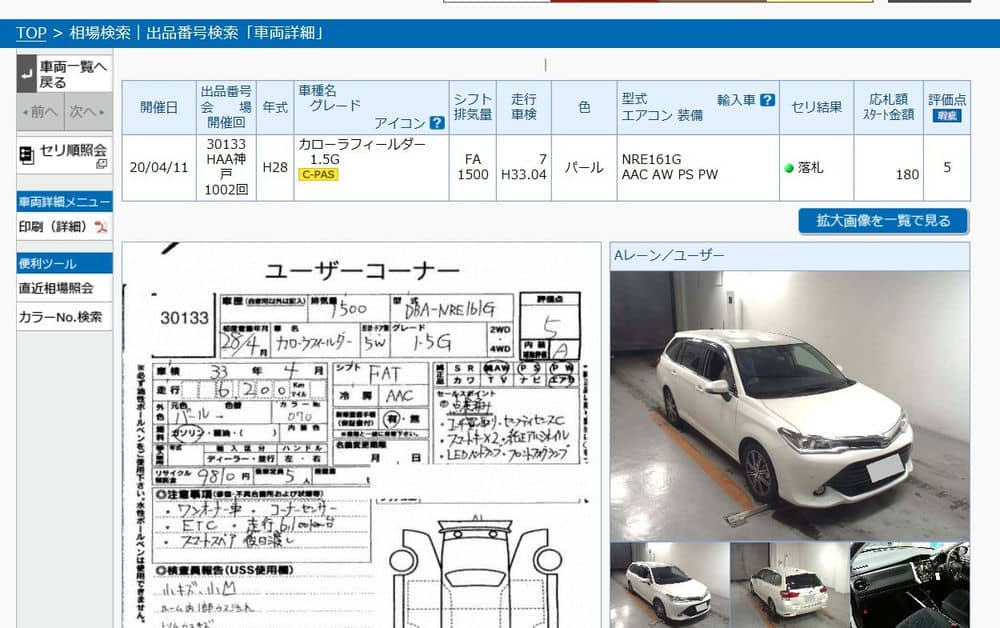Image resolution: width=1000 pixels, height=628 pixels.
Task: Click the model code NRE161G
Action: [651, 159]
